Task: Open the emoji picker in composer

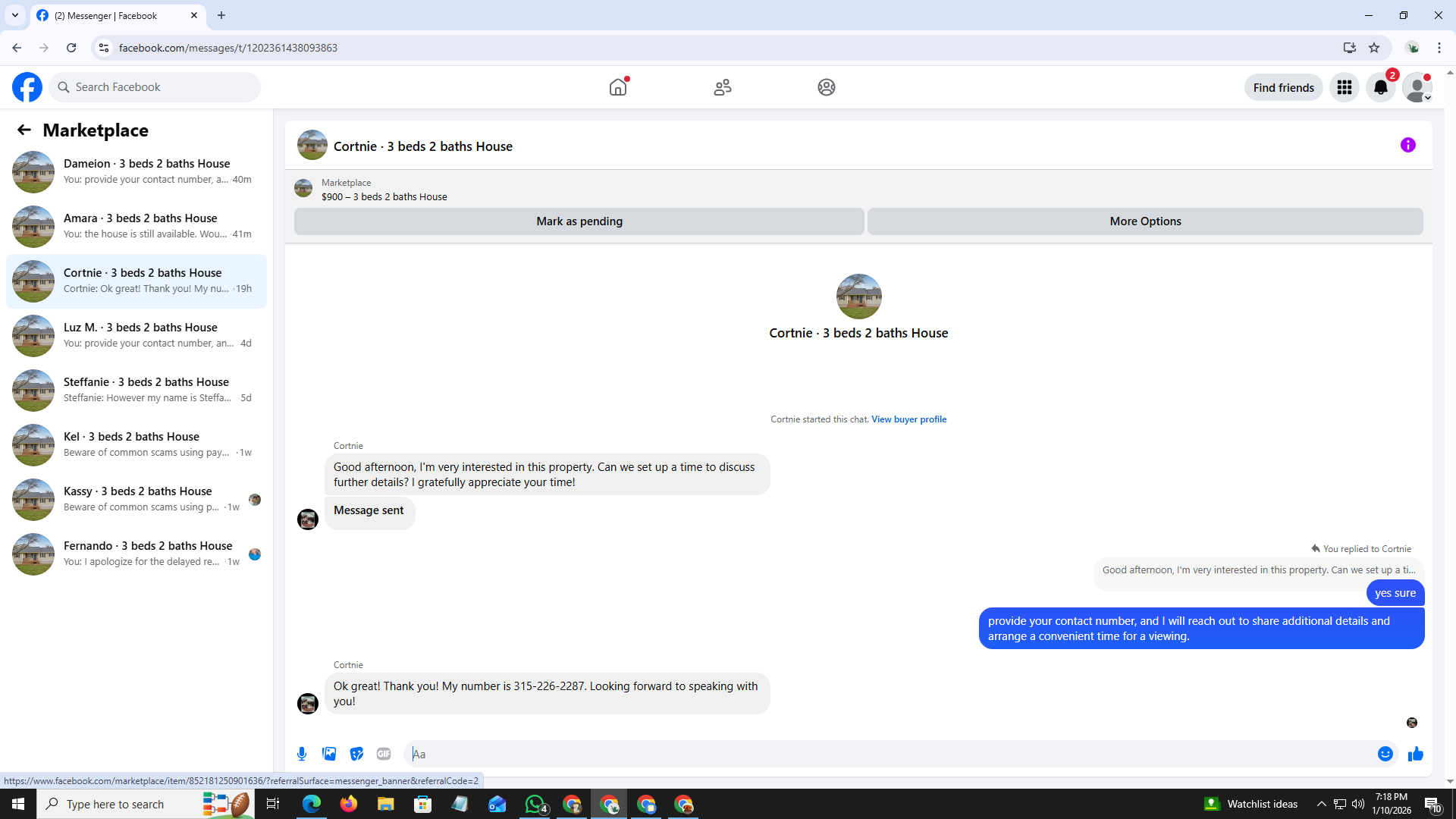Action: tap(1385, 754)
